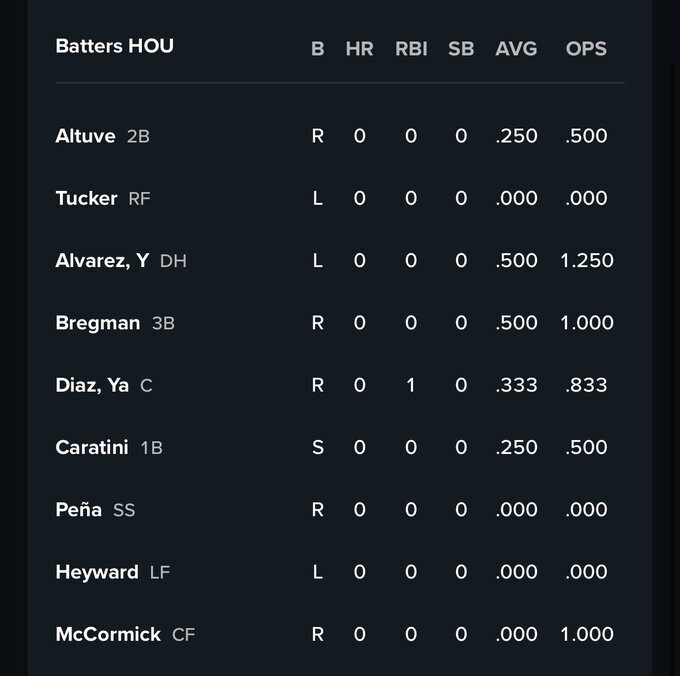Open Heyward's player page
Image resolution: width=680 pixels, height=676 pixels.
pos(97,572)
